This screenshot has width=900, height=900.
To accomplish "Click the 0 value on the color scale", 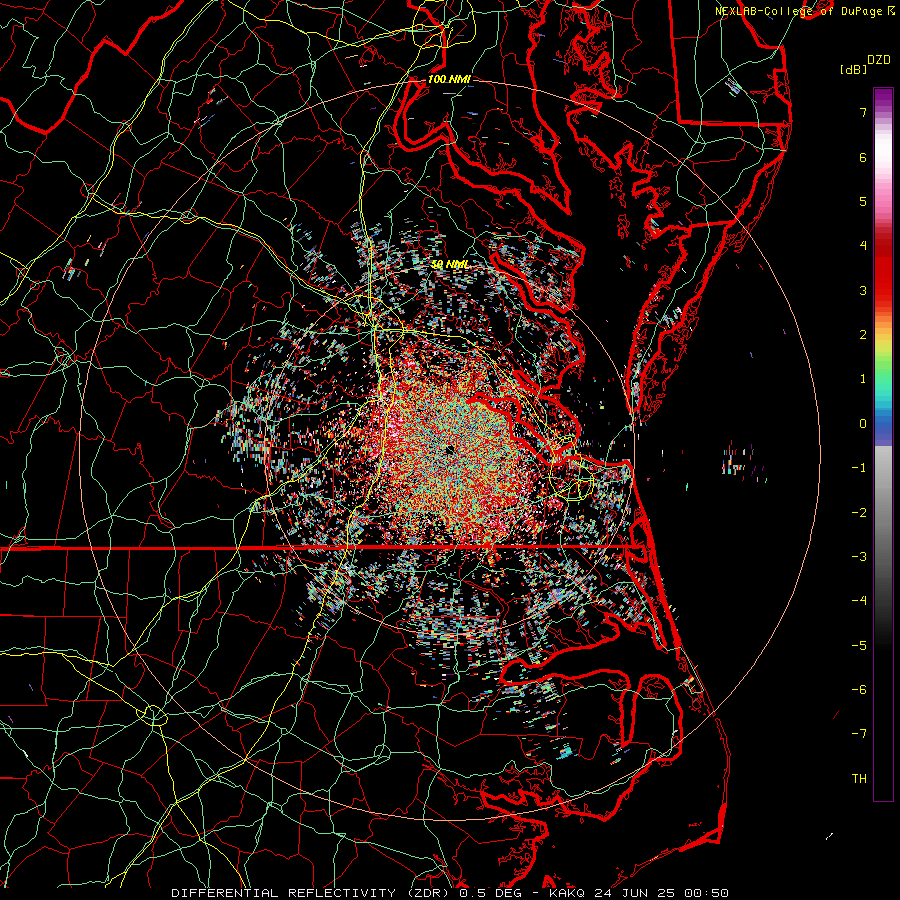I will (x=863, y=424).
